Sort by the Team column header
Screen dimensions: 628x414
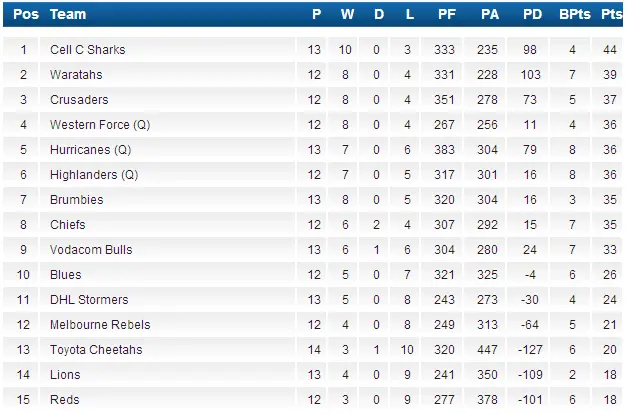tap(67, 14)
